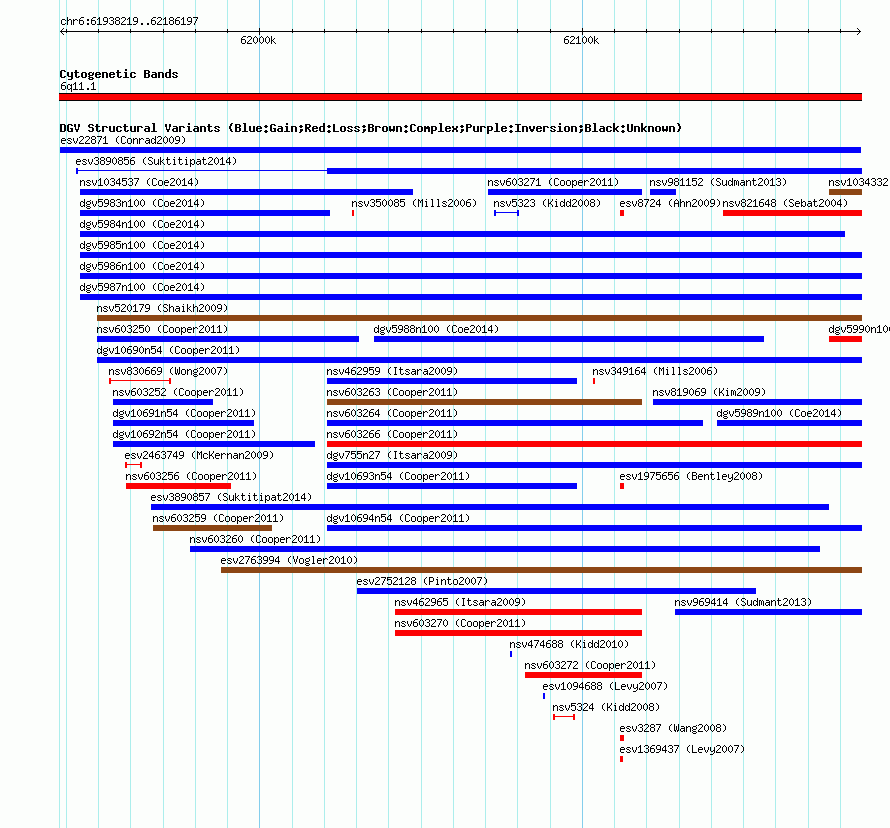The height and width of the screenshot is (828, 890).
Task: Open esv1094688 (Levy2007) label
Action: (605, 686)
